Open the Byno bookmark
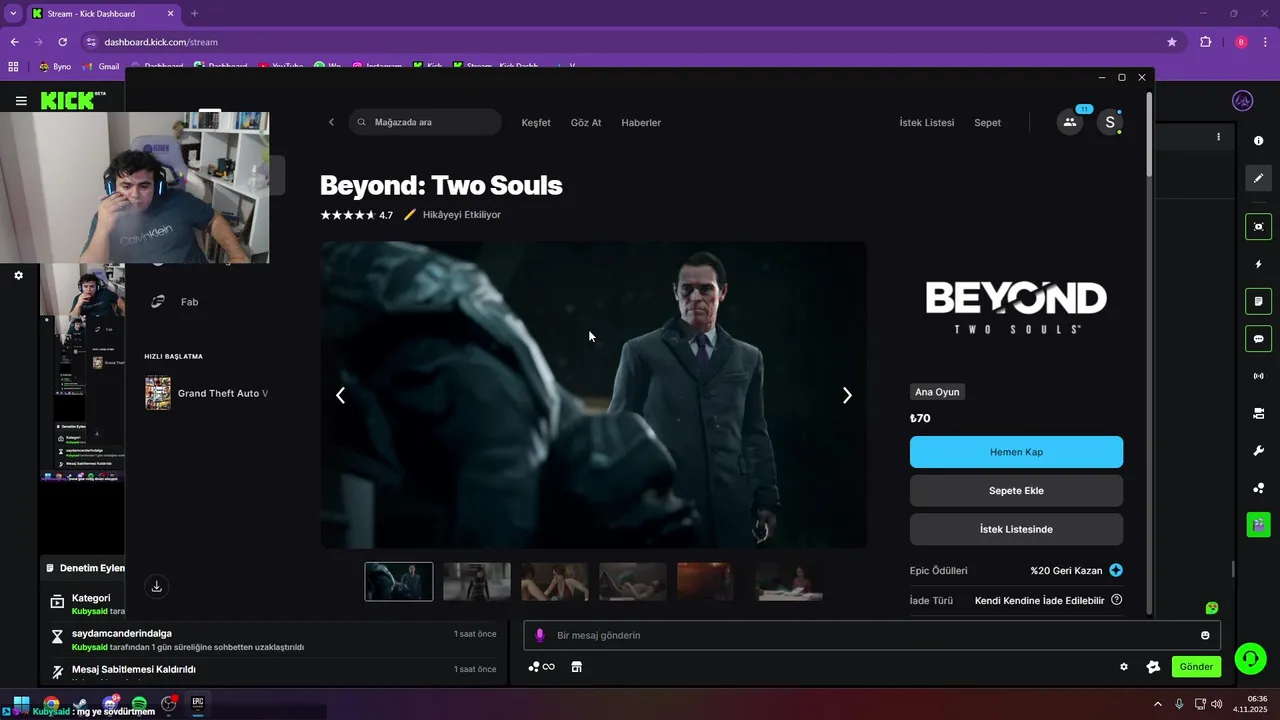 pyautogui.click(x=55, y=67)
